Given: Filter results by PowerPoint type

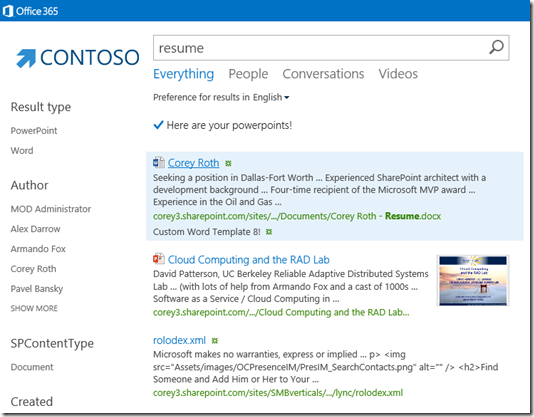Looking at the screenshot, I should coord(34,130).
